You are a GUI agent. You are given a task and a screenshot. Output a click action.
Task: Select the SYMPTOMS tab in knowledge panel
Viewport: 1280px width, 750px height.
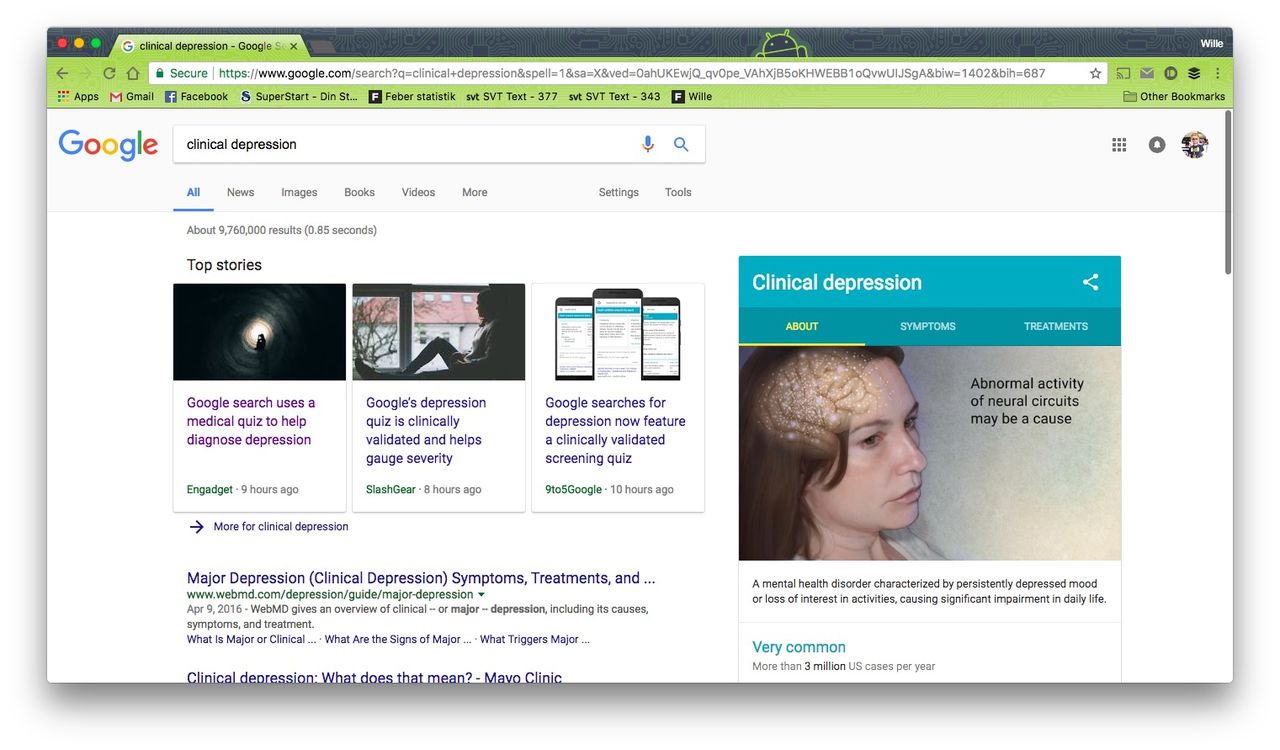coord(928,326)
